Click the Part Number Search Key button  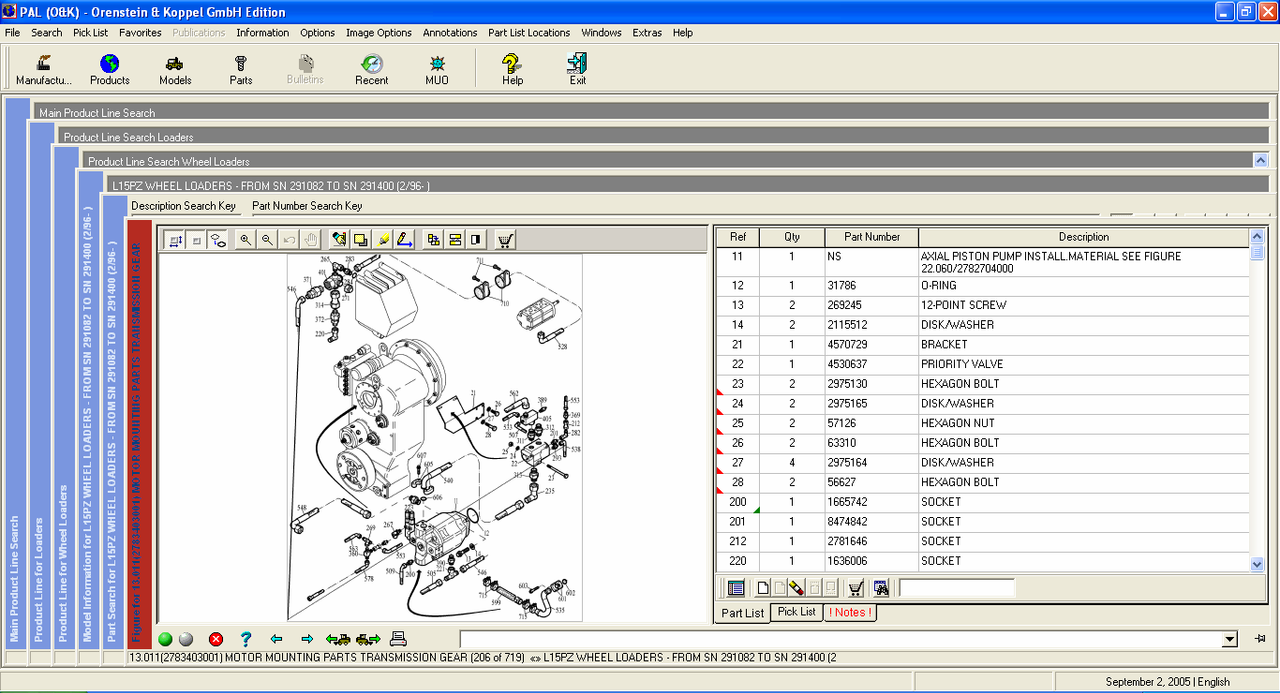[x=307, y=206]
